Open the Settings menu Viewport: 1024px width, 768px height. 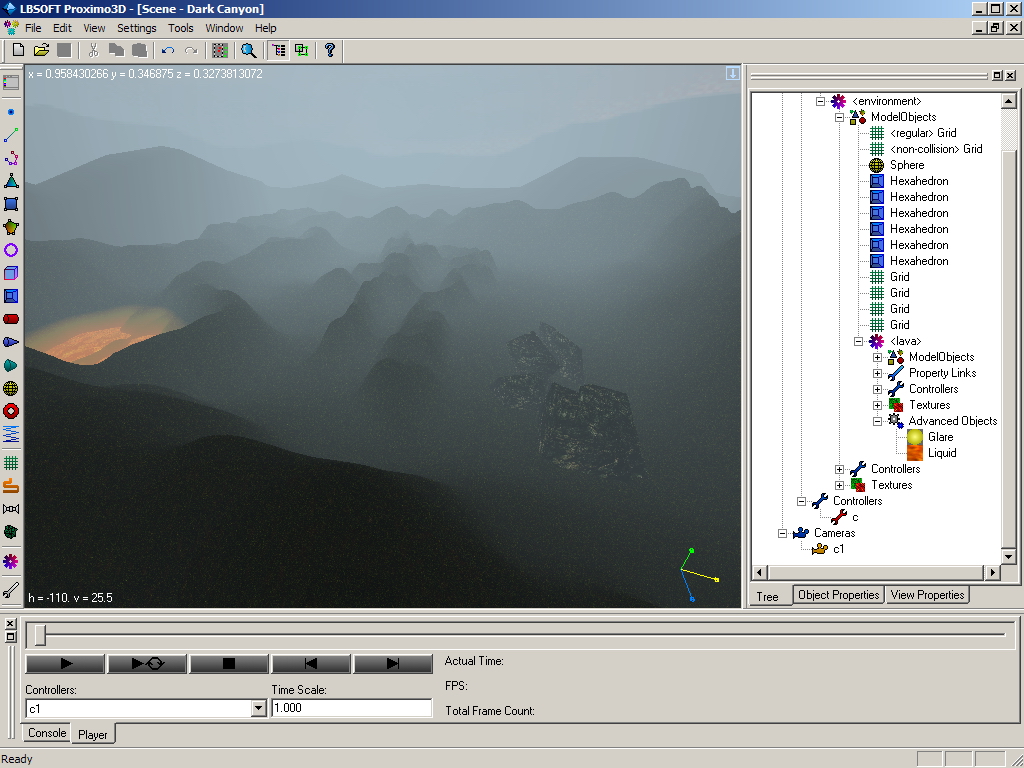(136, 28)
